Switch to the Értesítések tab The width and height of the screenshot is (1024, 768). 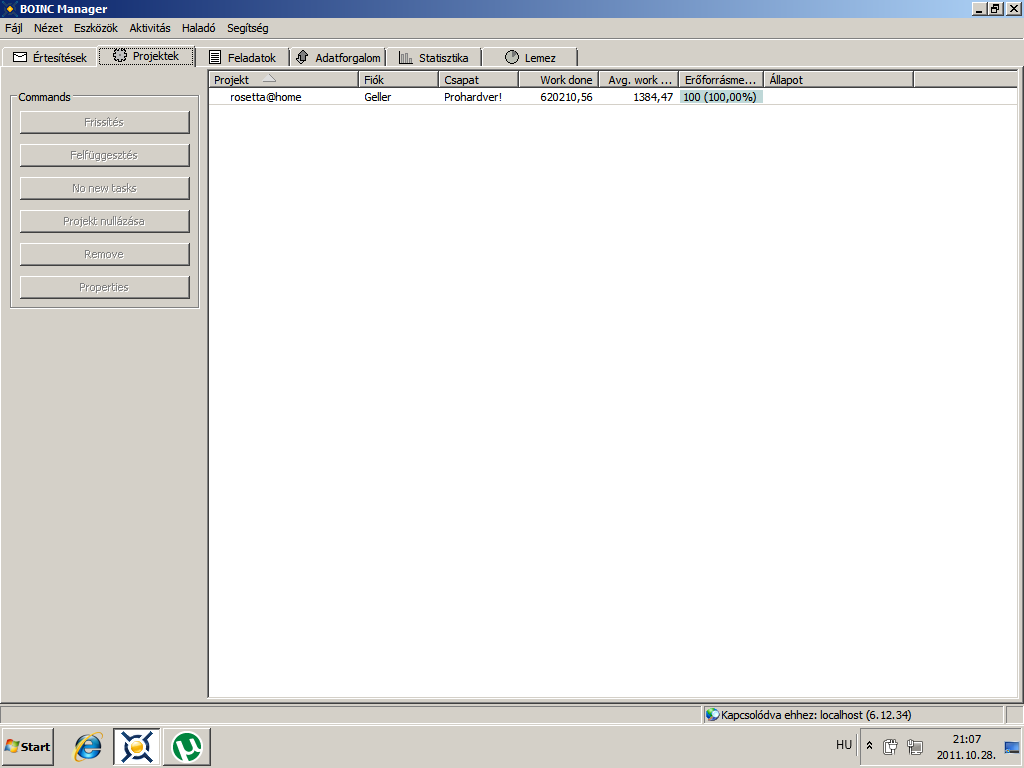click(50, 57)
